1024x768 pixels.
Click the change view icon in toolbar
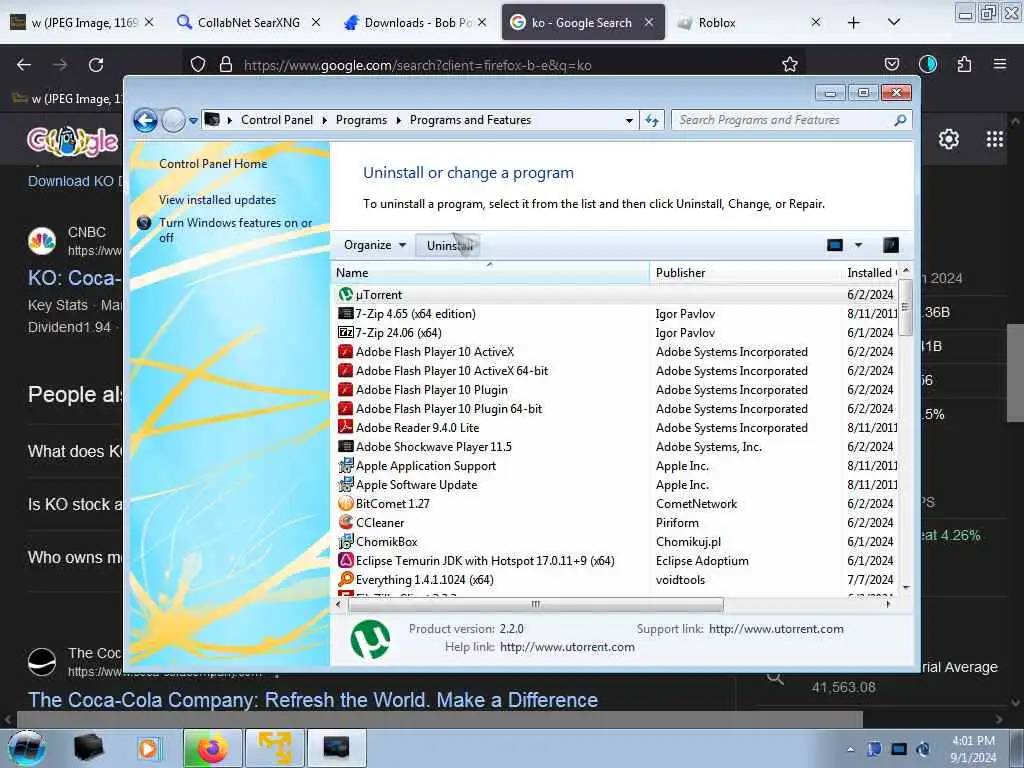click(x=835, y=245)
